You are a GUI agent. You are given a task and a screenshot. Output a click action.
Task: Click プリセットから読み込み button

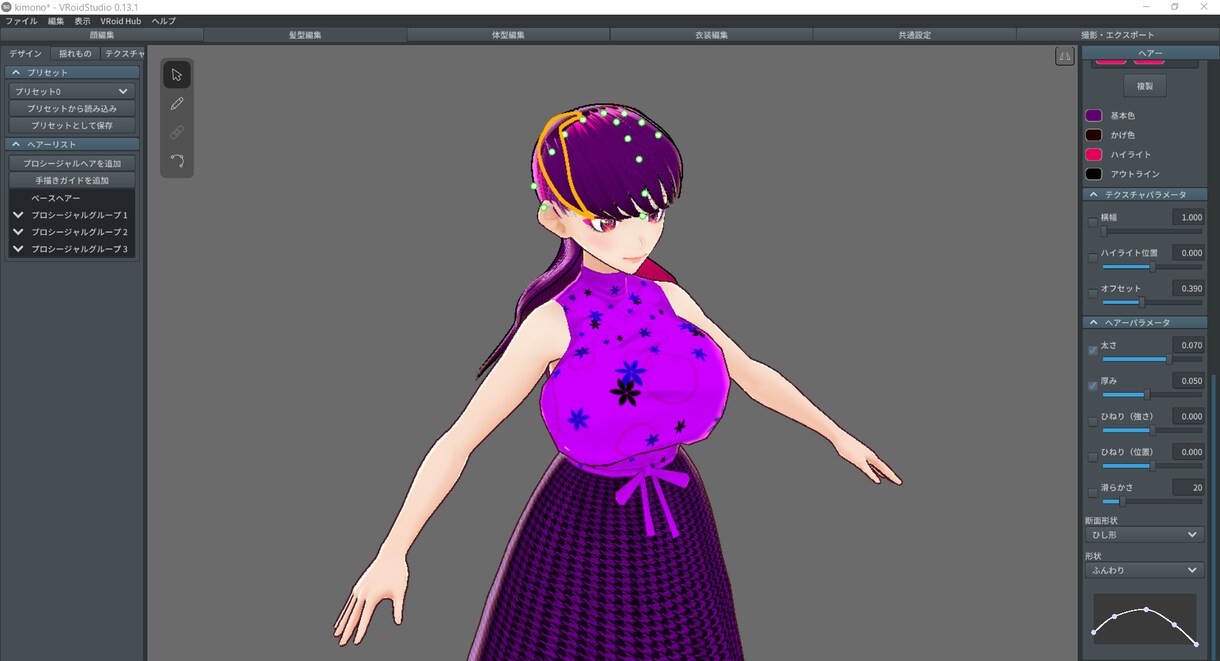point(72,108)
